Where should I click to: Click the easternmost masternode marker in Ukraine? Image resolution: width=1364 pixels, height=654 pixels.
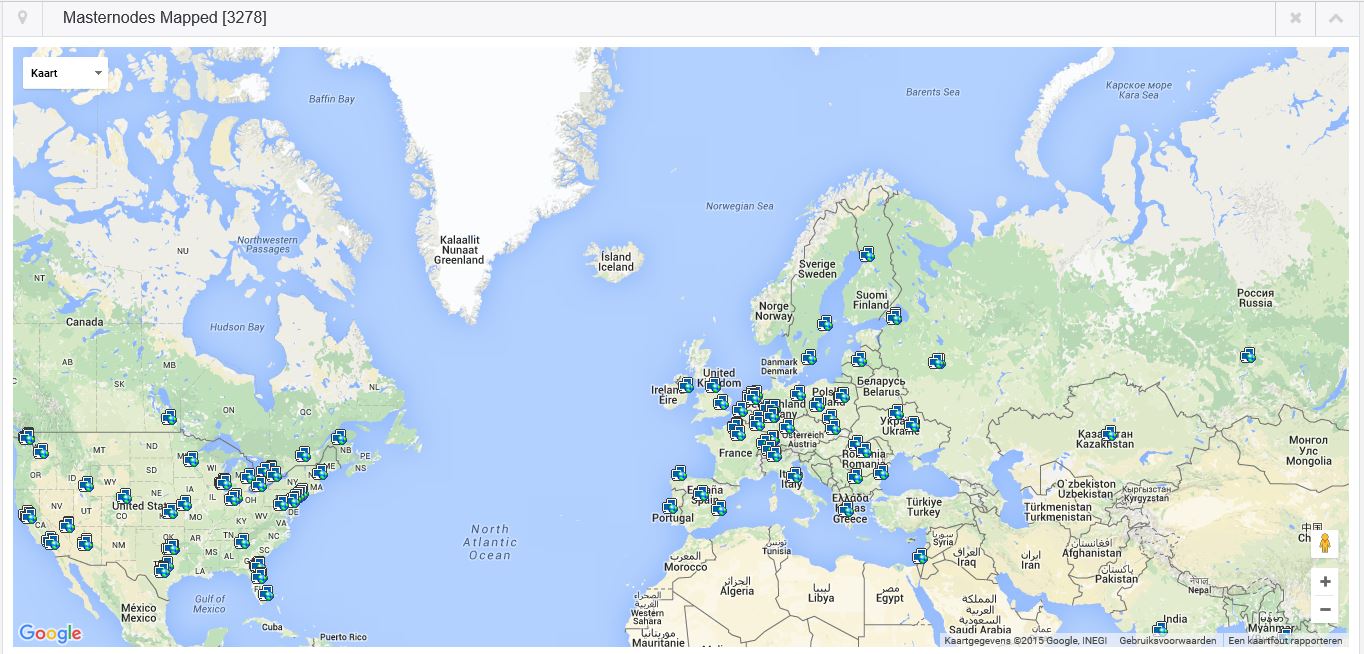912,424
